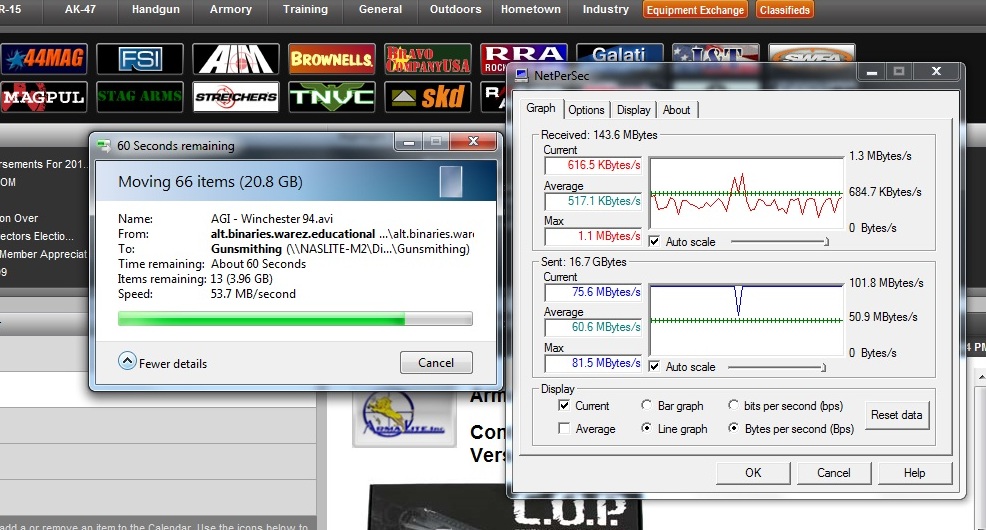The image size is (986, 530).
Task: Click the Gunsmithing destination folder link
Action: pos(246,249)
